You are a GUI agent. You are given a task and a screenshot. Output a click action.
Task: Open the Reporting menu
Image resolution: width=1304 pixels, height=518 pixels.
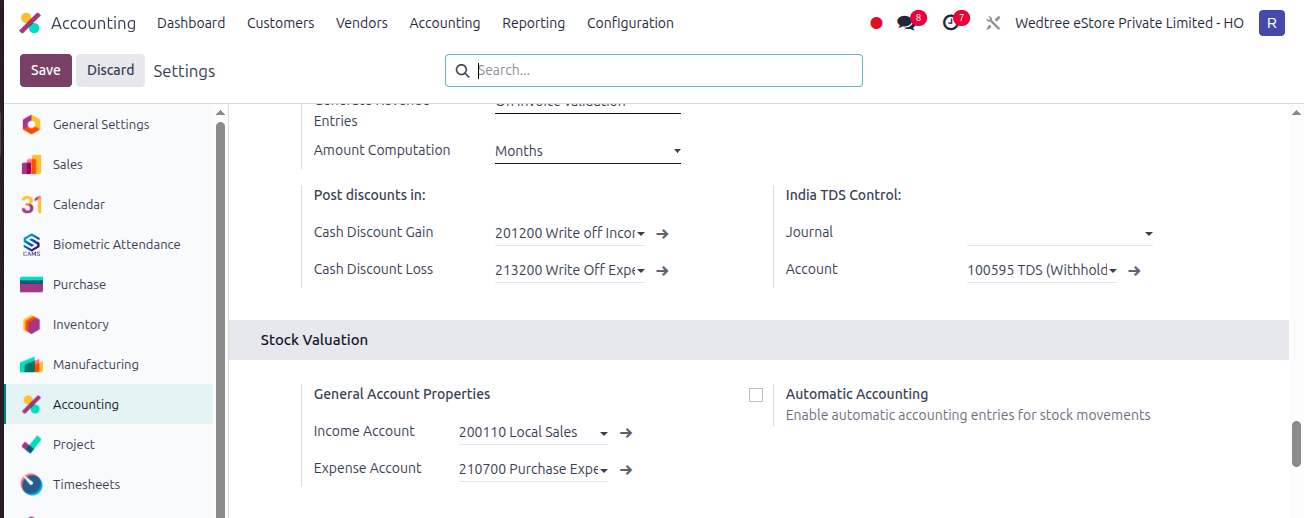(x=533, y=23)
